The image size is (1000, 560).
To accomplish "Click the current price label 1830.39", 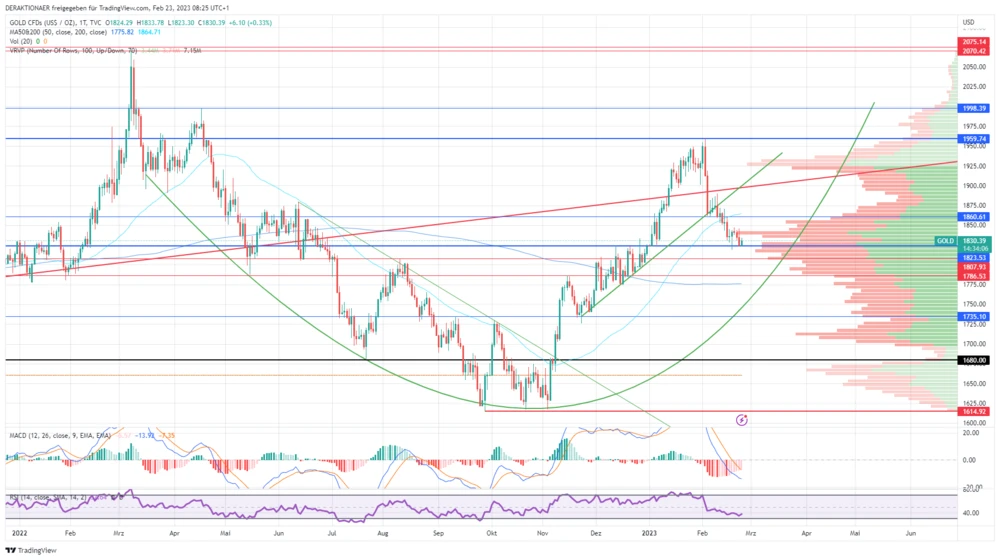I will pyautogui.click(x=975, y=241).
